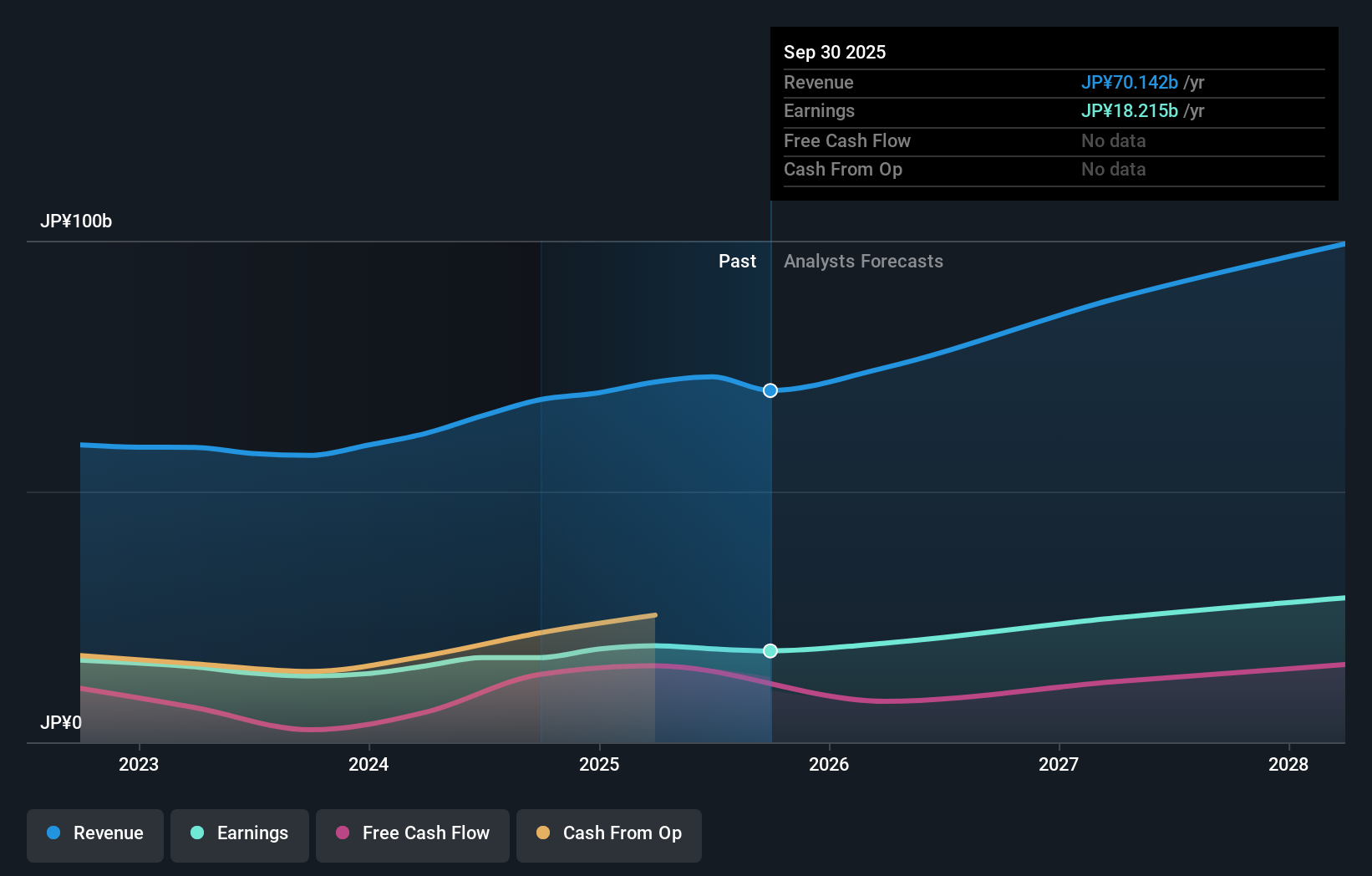Image resolution: width=1372 pixels, height=876 pixels.
Task: Click the JP¥100b axis gridline label
Action: click(76, 221)
